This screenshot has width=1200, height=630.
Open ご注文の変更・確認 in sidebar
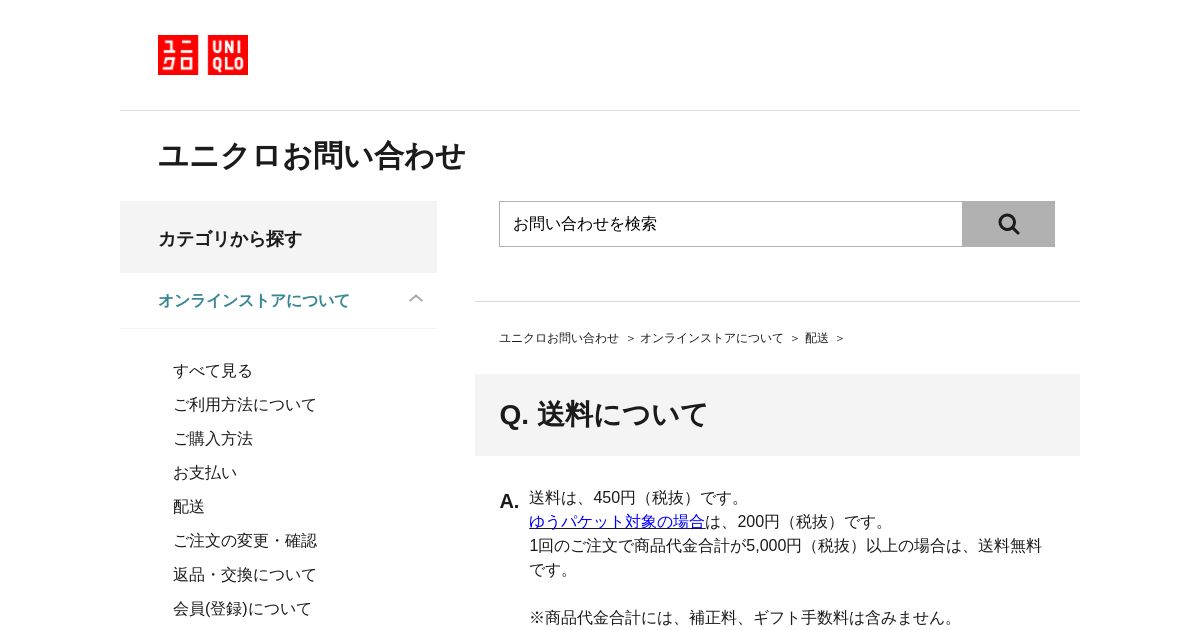(245, 541)
